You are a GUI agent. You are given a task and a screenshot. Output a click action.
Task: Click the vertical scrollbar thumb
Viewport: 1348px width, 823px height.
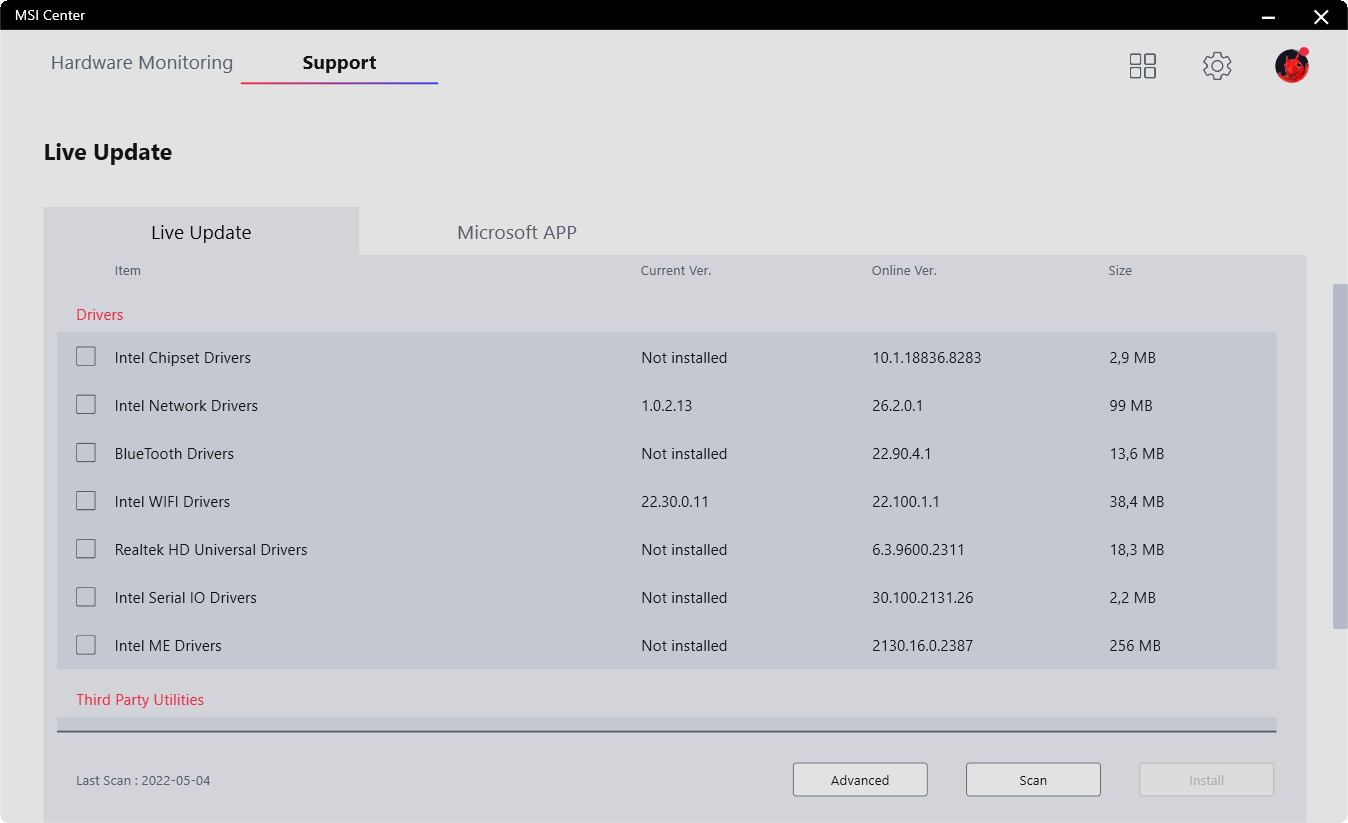tap(1340, 456)
